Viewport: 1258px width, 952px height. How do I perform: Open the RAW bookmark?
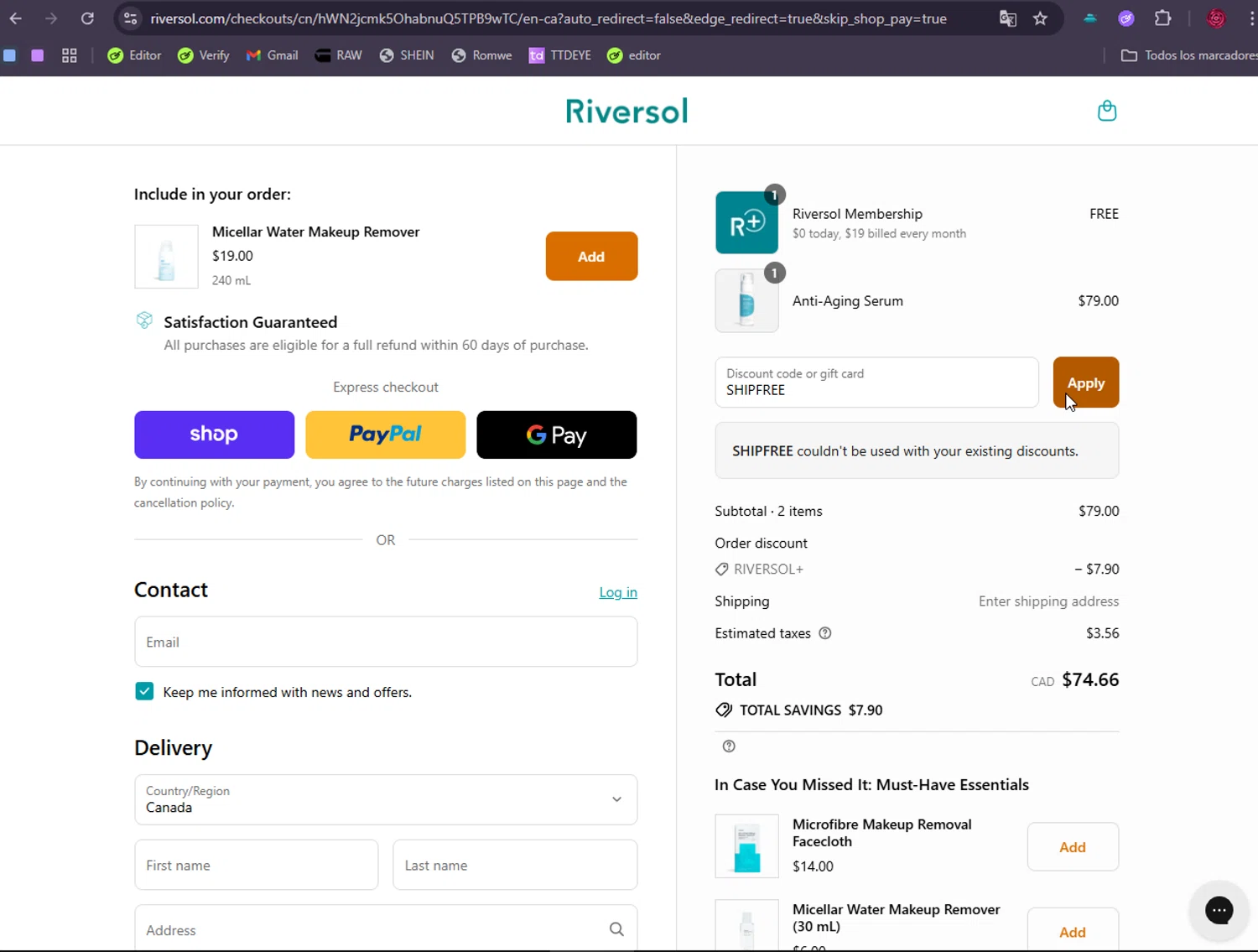[339, 55]
